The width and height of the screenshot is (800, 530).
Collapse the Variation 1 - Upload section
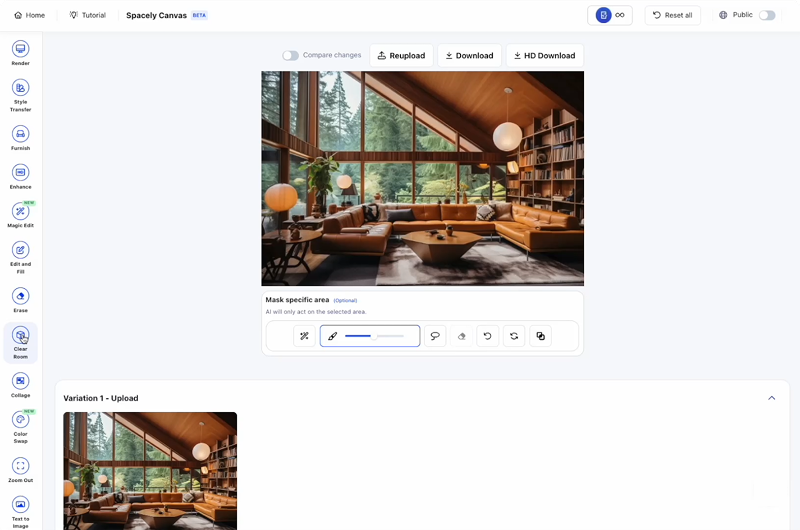click(771, 398)
